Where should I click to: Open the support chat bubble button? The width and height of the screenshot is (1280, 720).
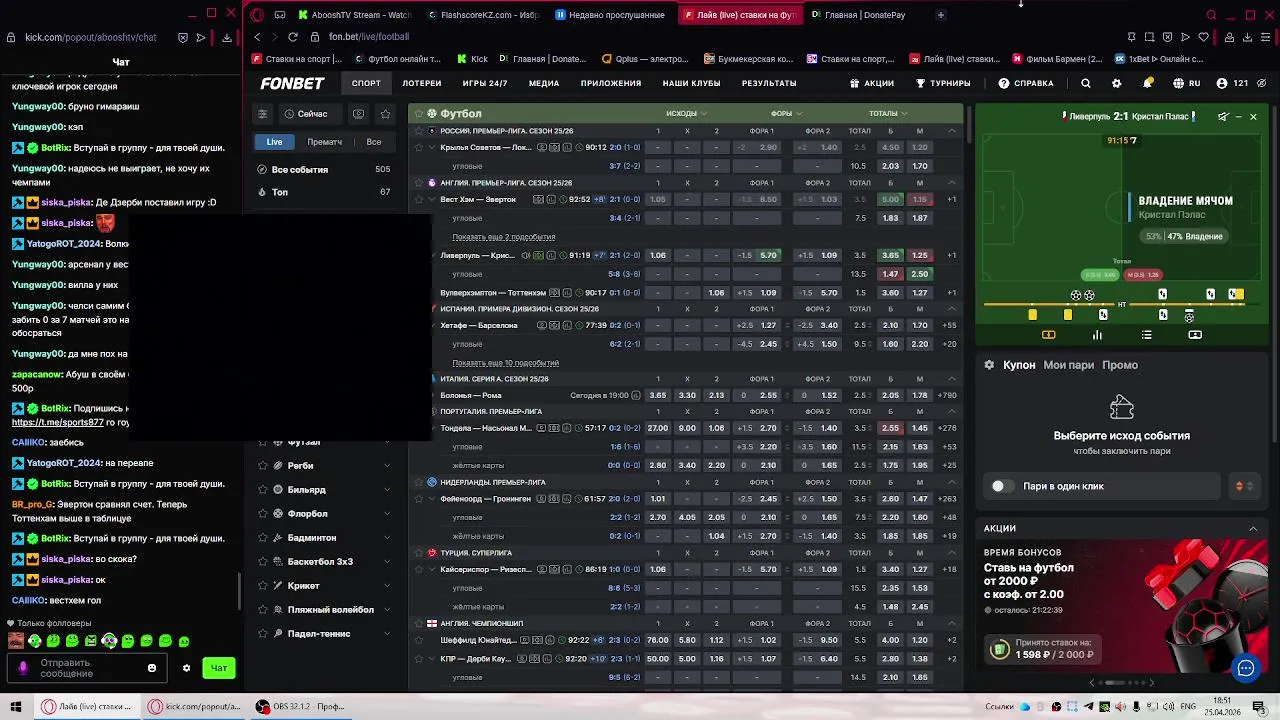point(1245,669)
